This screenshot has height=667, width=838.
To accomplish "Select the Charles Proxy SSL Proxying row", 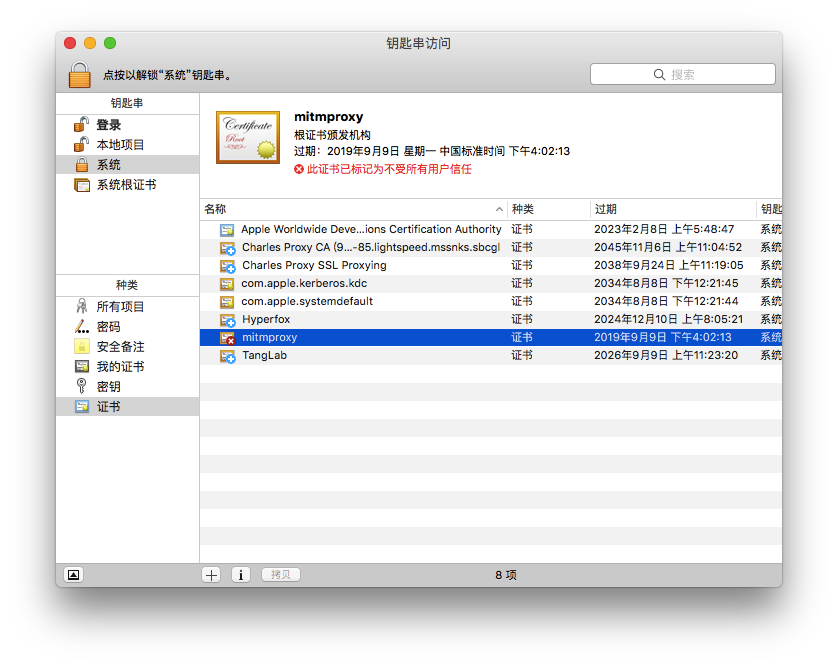I will 491,266.
